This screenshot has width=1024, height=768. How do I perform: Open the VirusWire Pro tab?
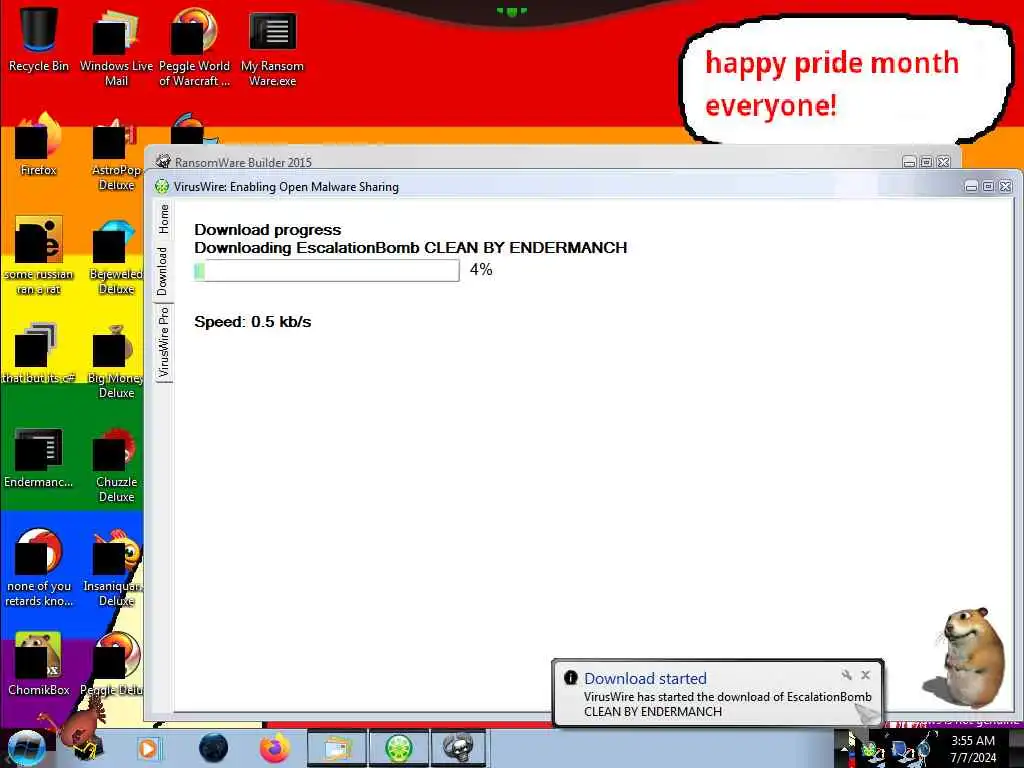(163, 342)
